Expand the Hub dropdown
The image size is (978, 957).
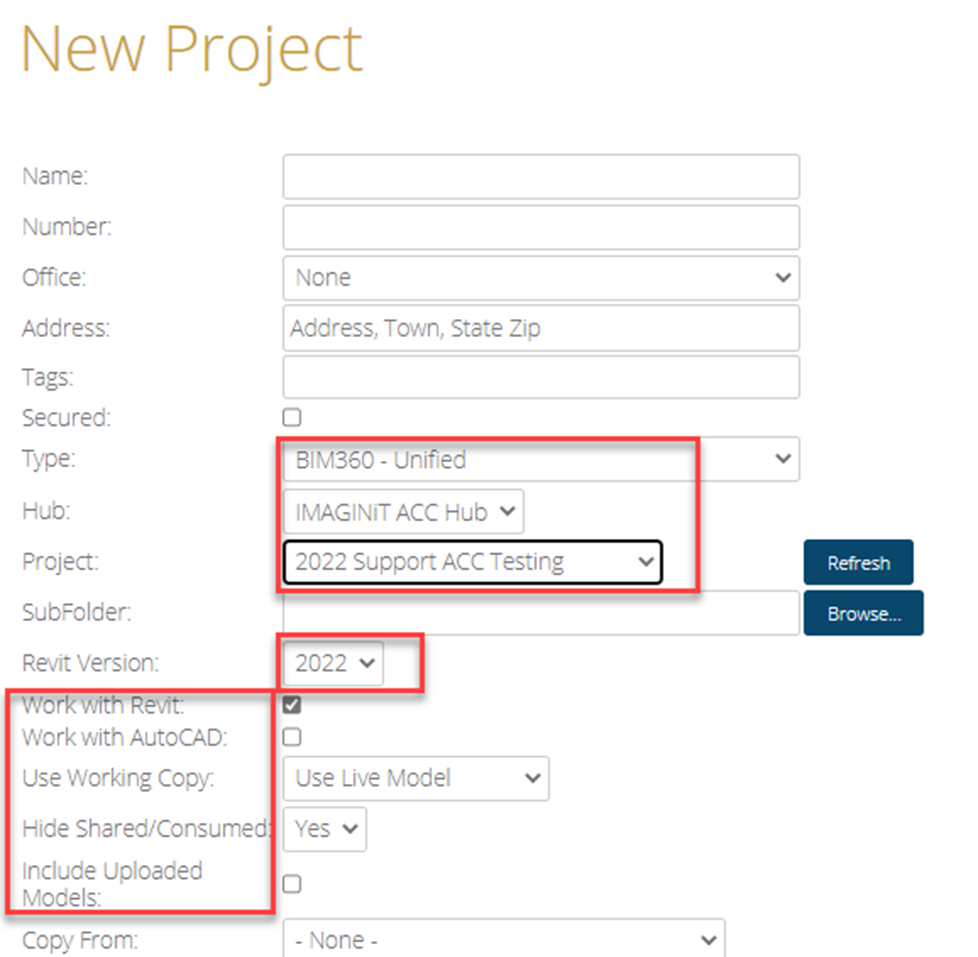(x=403, y=512)
